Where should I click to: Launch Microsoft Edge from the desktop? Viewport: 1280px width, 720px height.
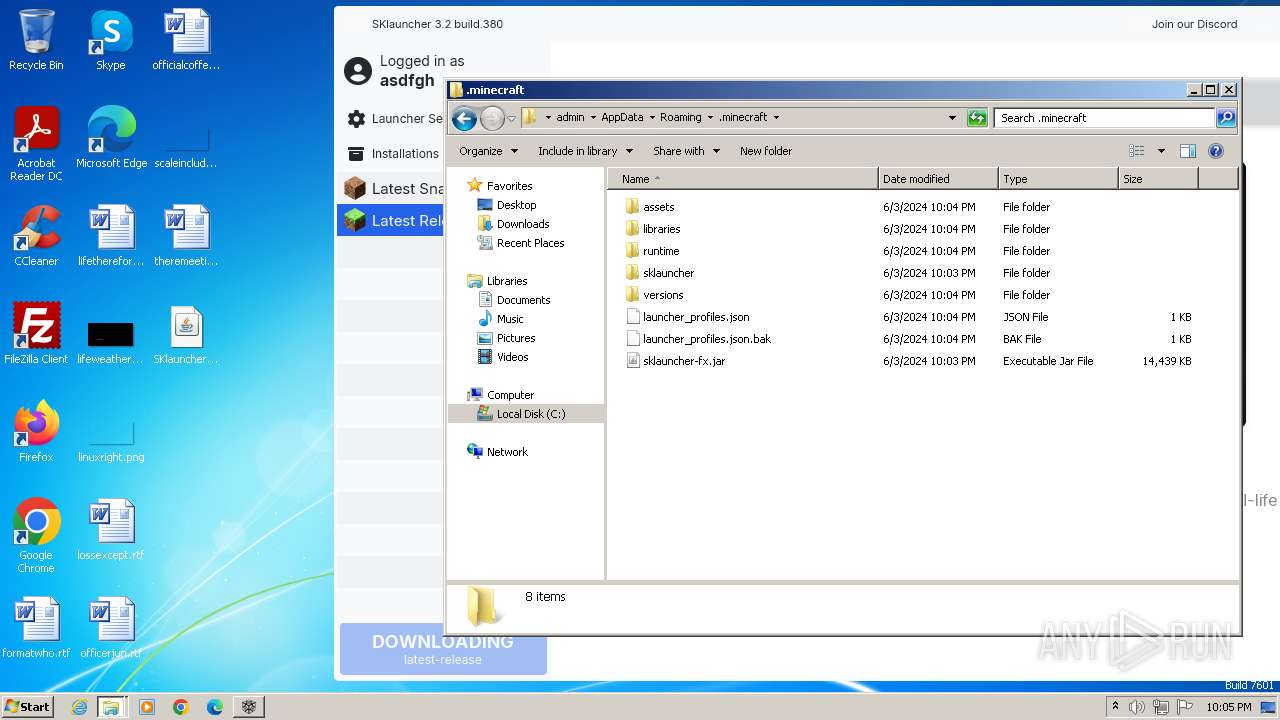click(x=111, y=138)
